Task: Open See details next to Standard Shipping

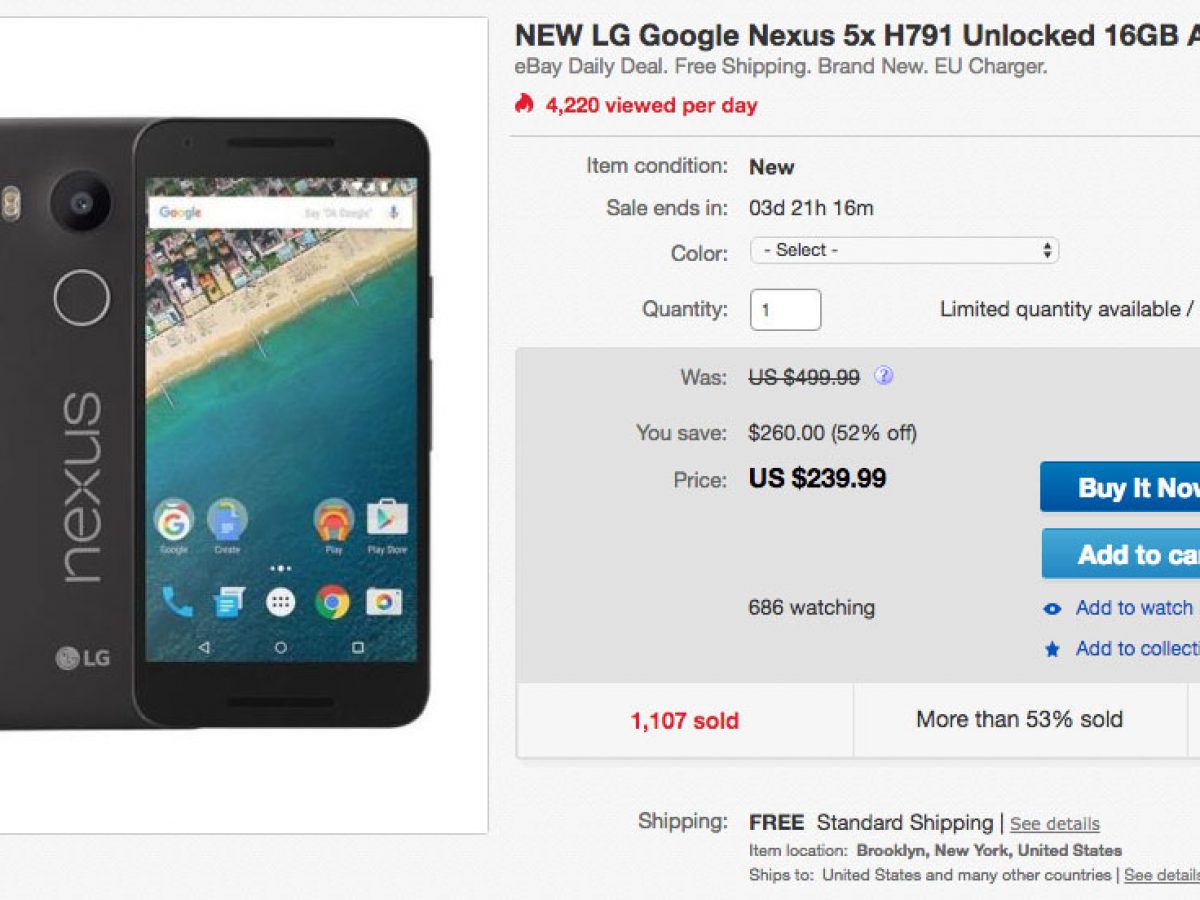Action: tap(1054, 824)
